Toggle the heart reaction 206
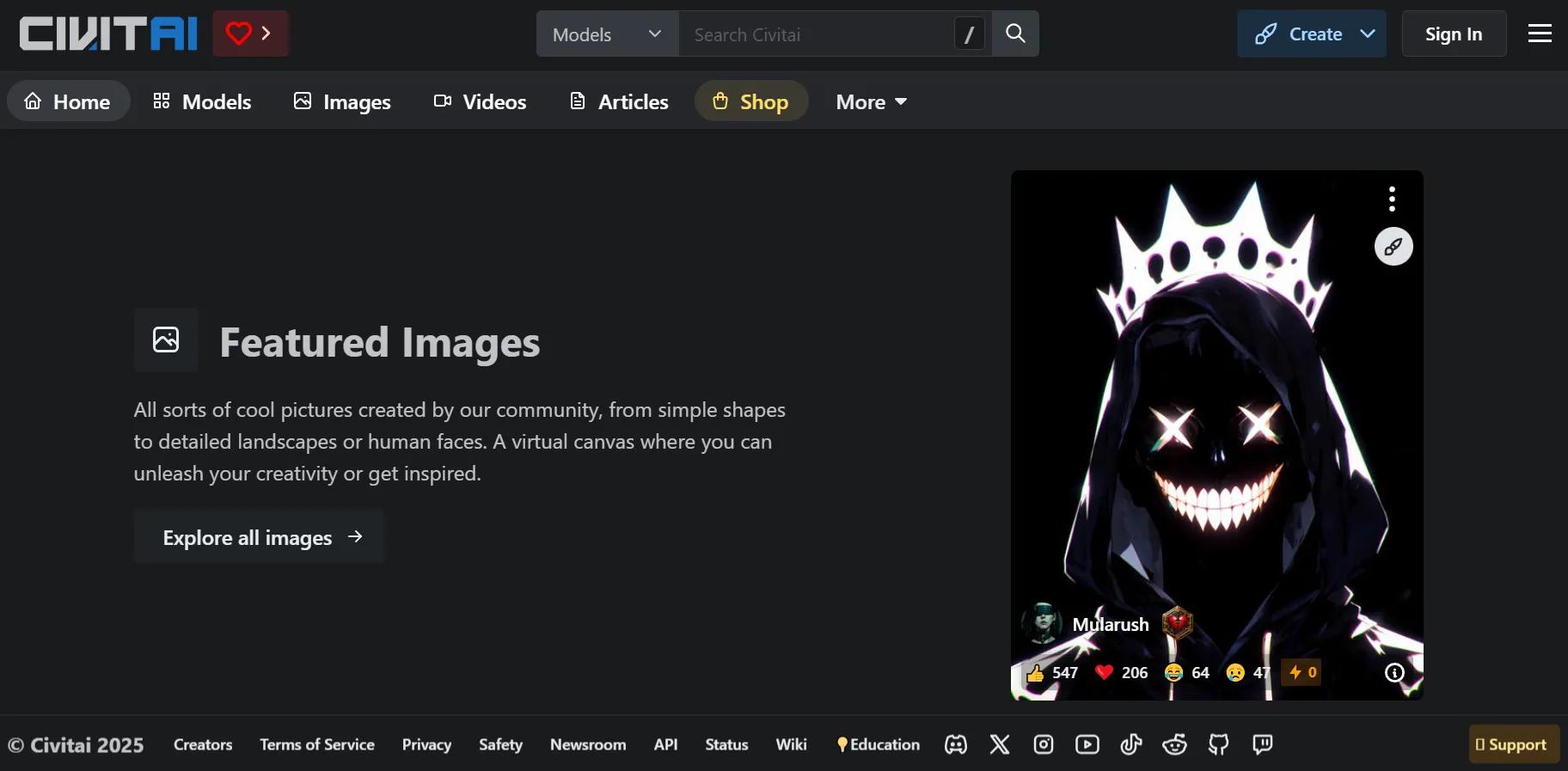The image size is (1568, 771). tap(1122, 673)
